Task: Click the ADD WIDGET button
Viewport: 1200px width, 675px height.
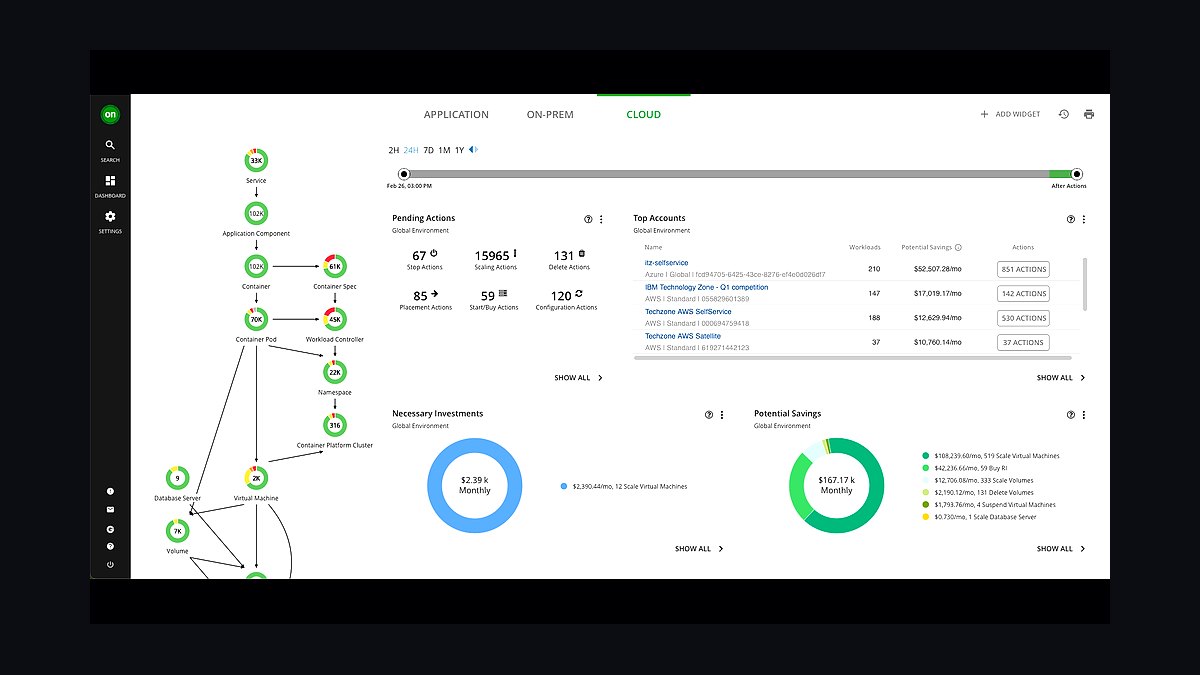Action: coord(1010,114)
